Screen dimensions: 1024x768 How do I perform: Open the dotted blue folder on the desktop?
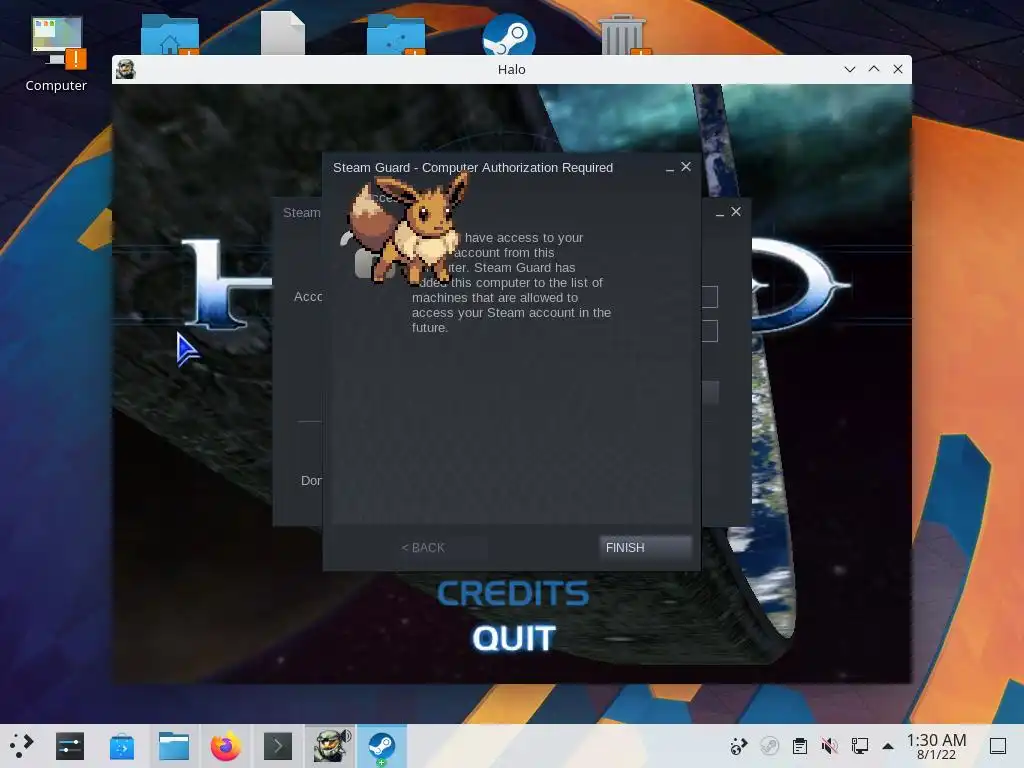coord(396,34)
